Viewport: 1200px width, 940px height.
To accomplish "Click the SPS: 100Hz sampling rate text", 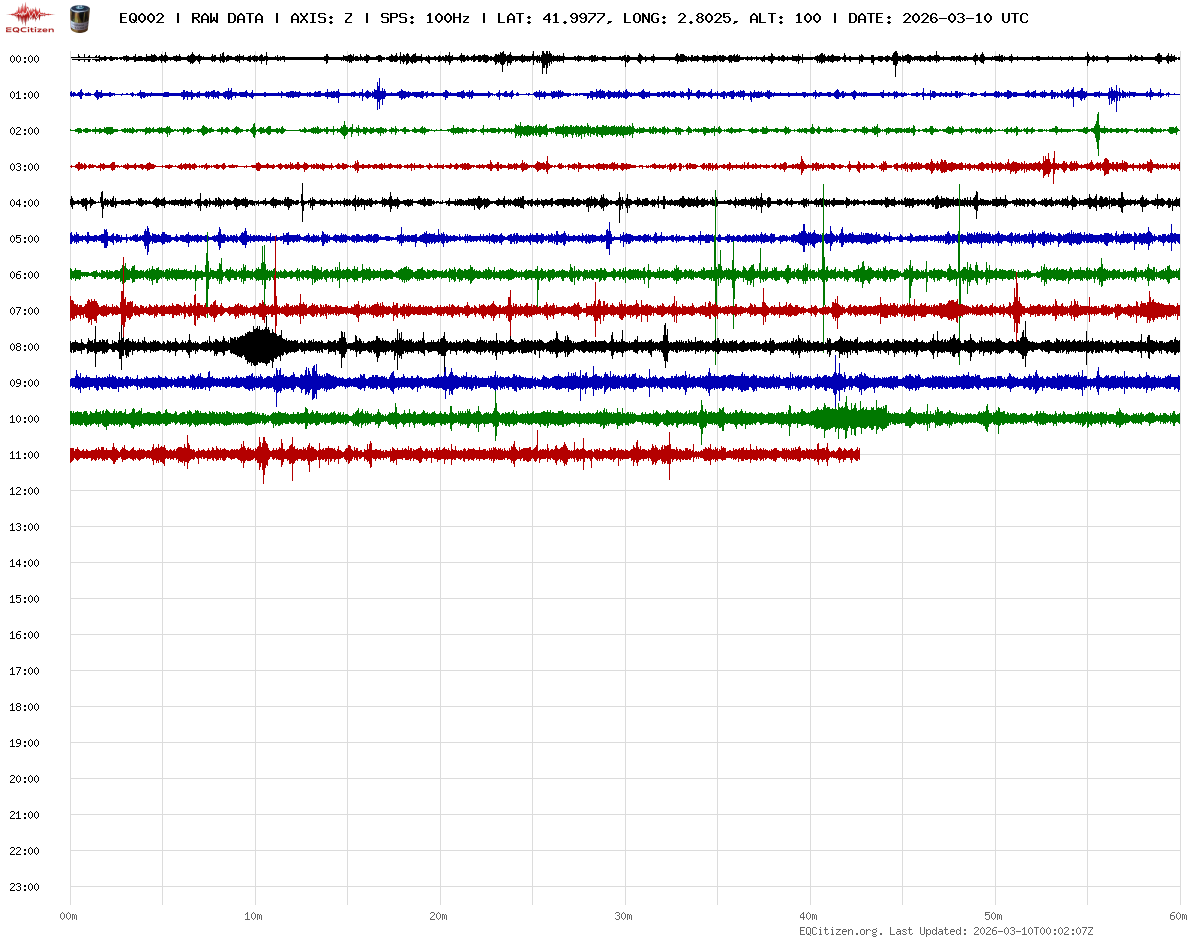I will pos(424,18).
